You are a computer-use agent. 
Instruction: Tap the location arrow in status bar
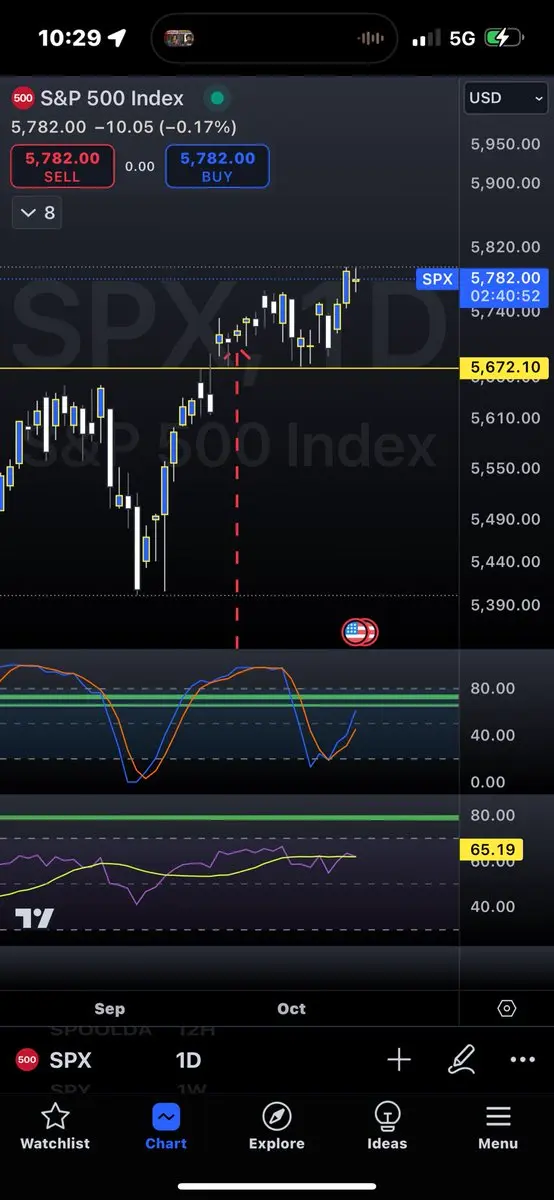(x=118, y=38)
